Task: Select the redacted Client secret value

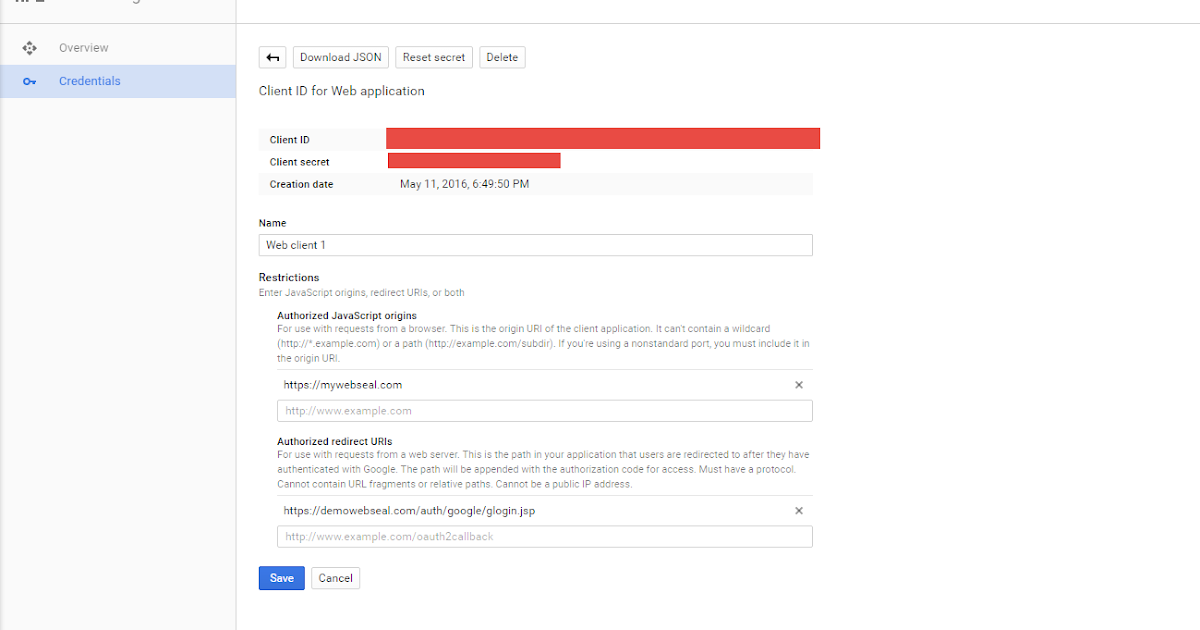Action: [x=474, y=160]
